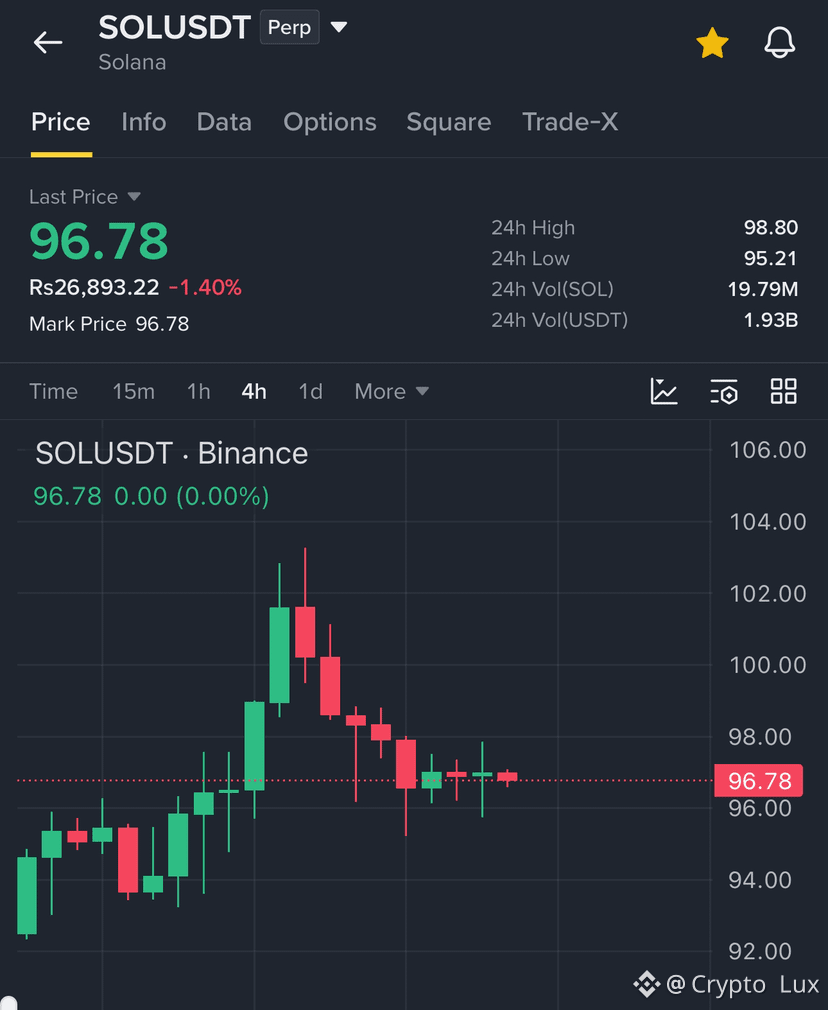Open the Options tab
Image resolution: width=828 pixels, height=1010 pixels.
(x=330, y=122)
